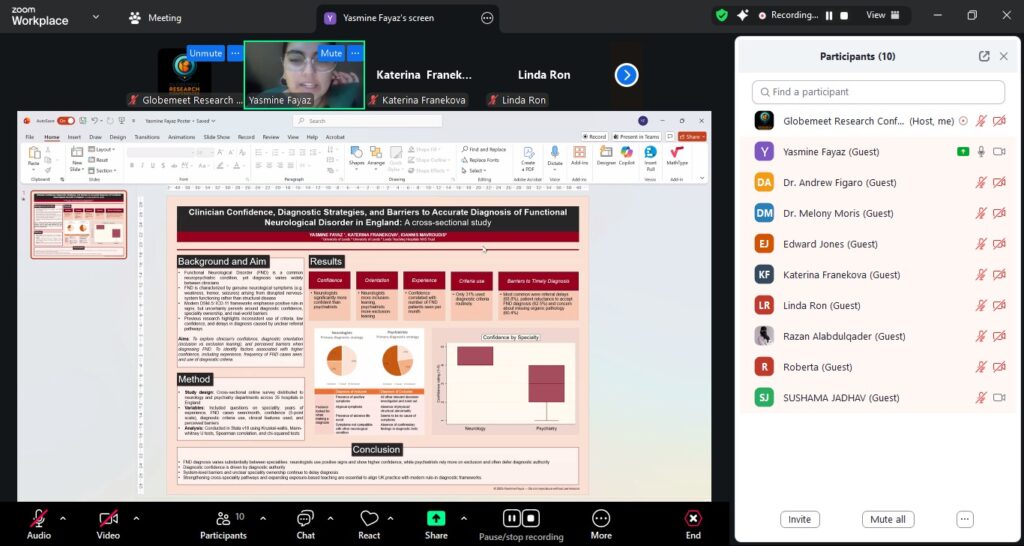Click the Pause/stop recording control

point(520,522)
